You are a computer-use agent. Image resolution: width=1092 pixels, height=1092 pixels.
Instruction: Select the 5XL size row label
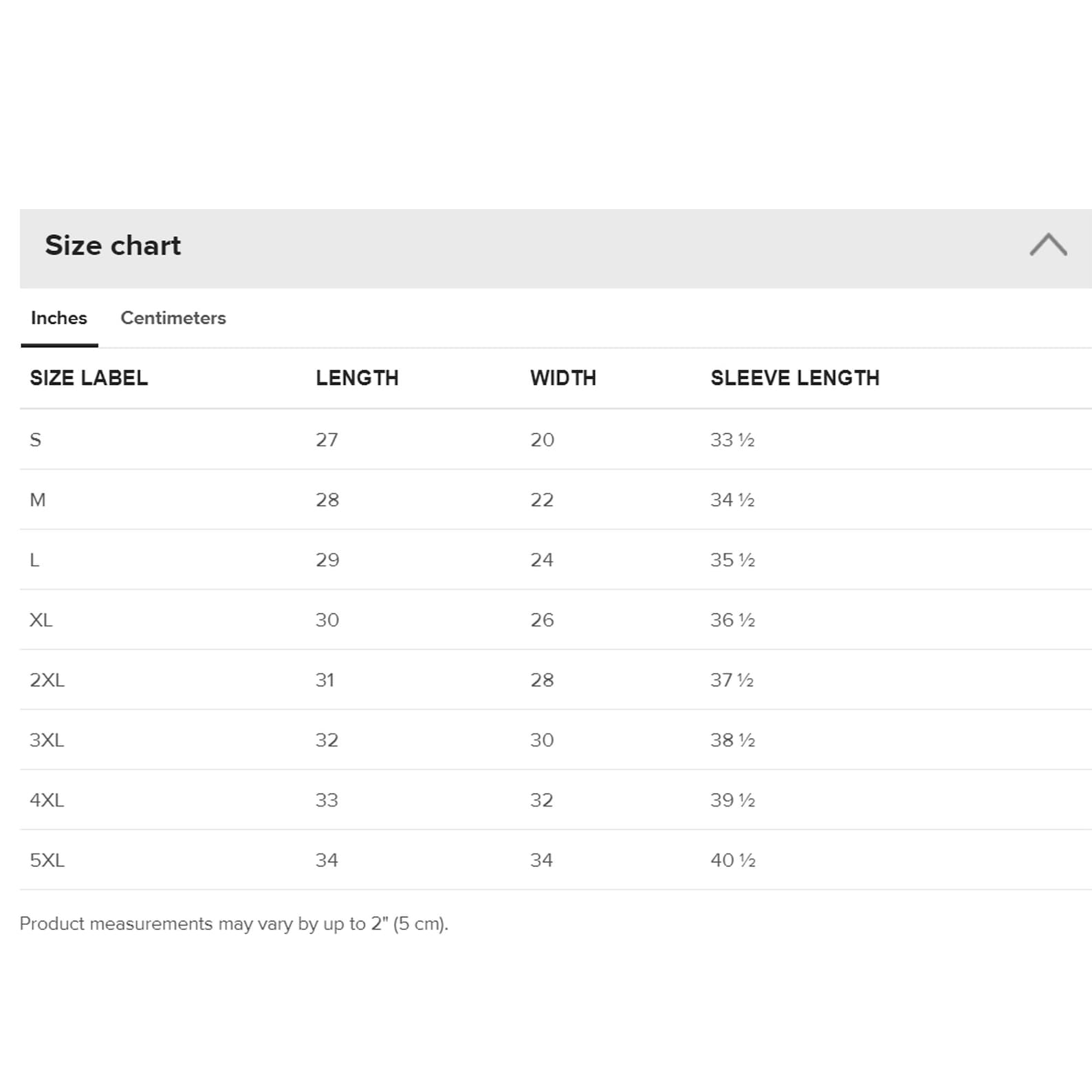click(47, 860)
